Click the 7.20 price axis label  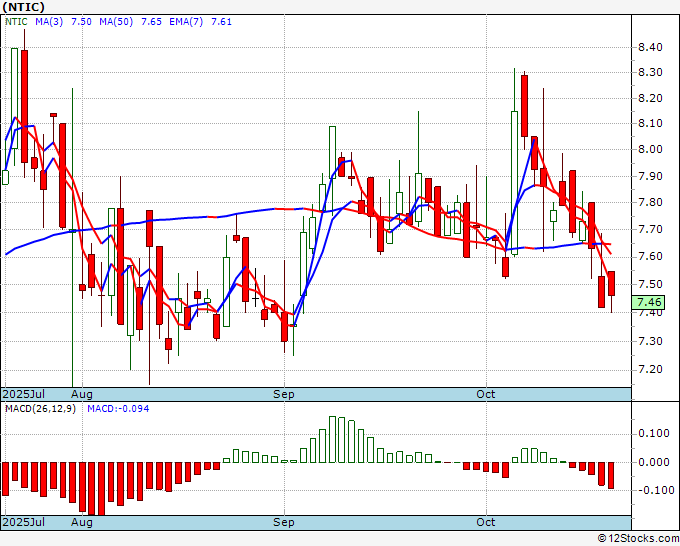[x=650, y=369]
